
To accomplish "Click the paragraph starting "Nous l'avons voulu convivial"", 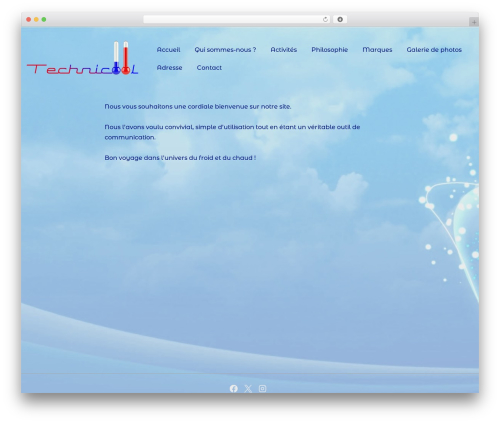I will point(232,132).
